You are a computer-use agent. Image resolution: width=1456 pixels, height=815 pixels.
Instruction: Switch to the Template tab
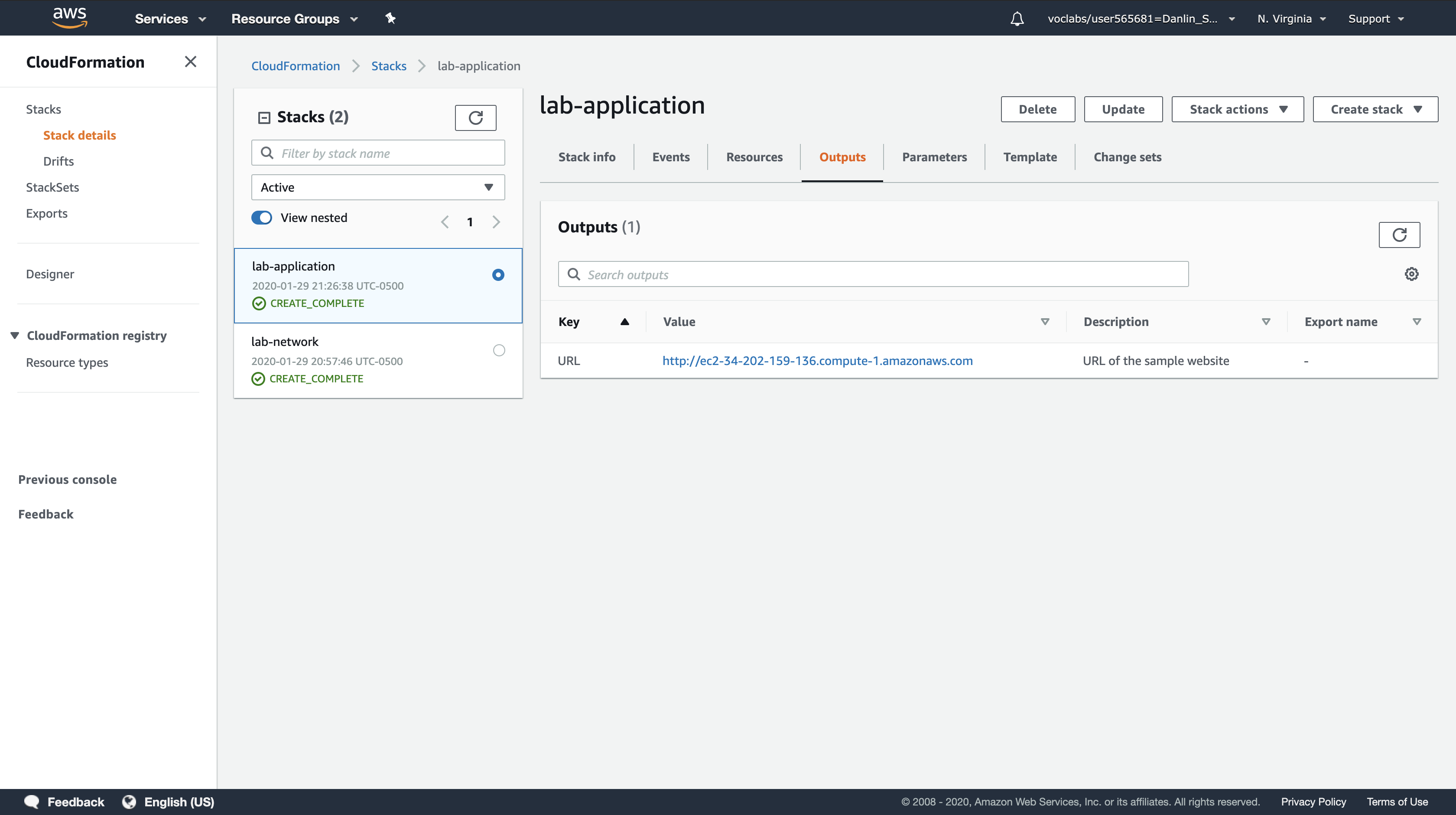pyautogui.click(x=1029, y=157)
